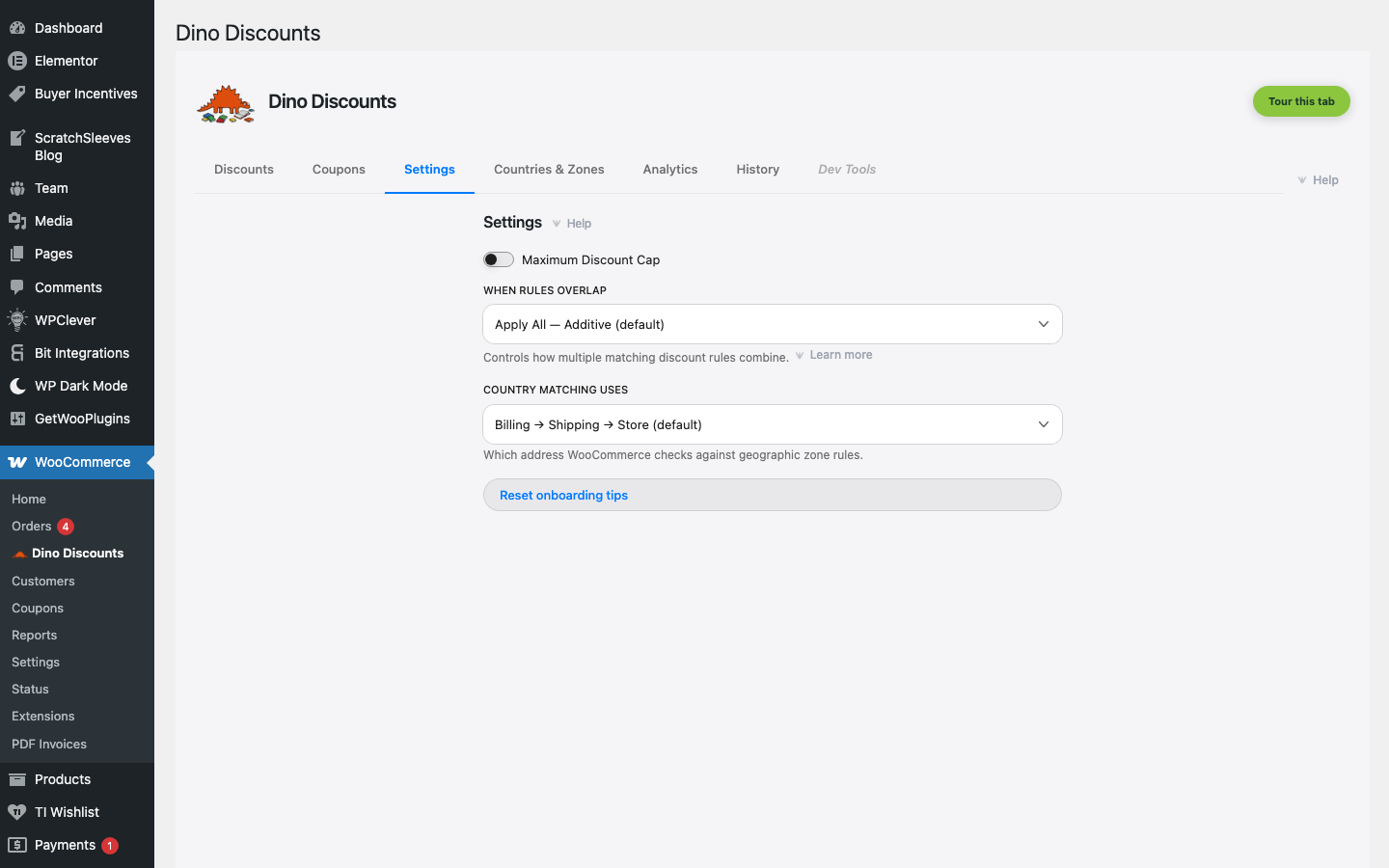Click the Payments dollar icon

[17, 845]
